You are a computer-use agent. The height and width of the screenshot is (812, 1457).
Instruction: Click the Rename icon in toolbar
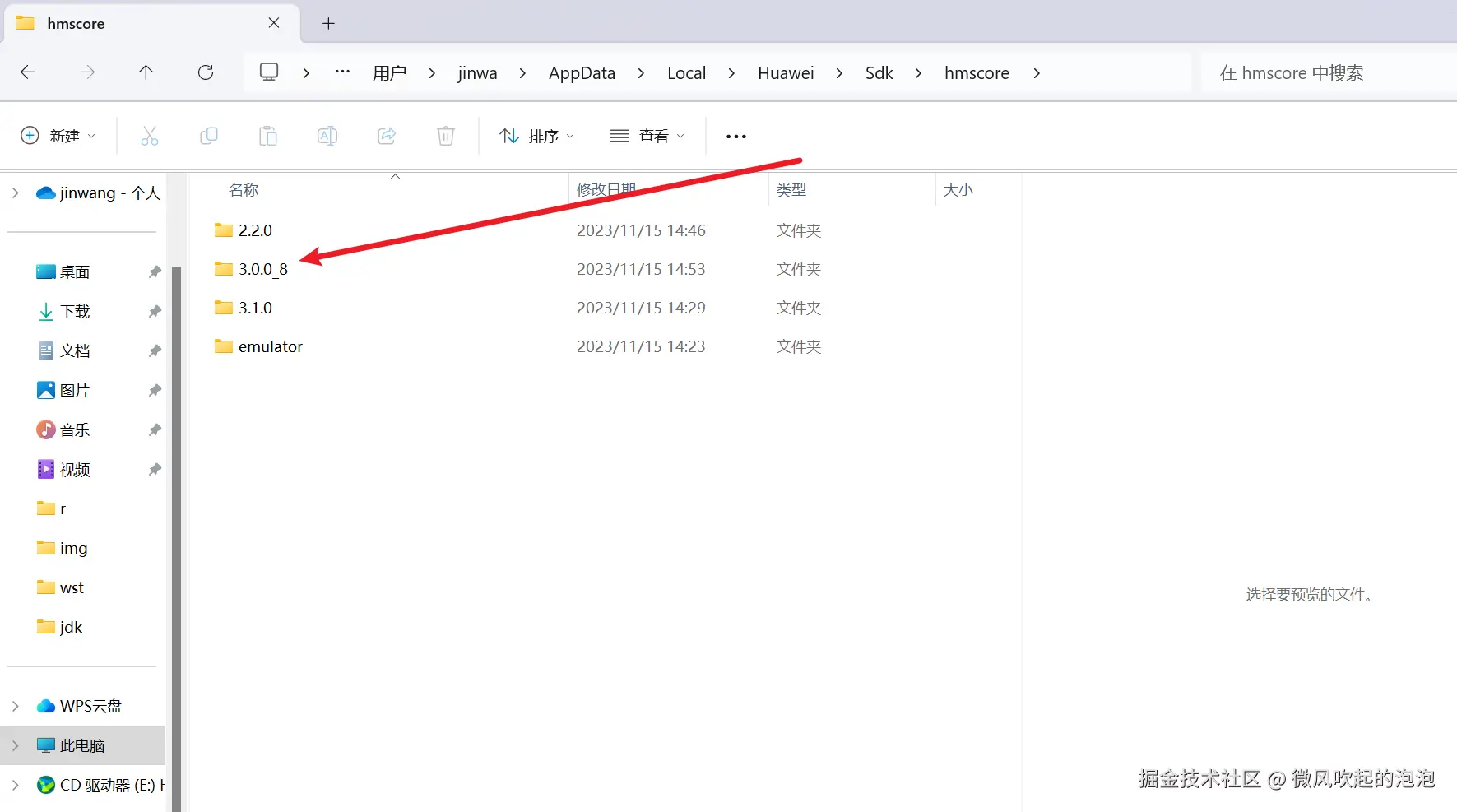[x=327, y=136]
